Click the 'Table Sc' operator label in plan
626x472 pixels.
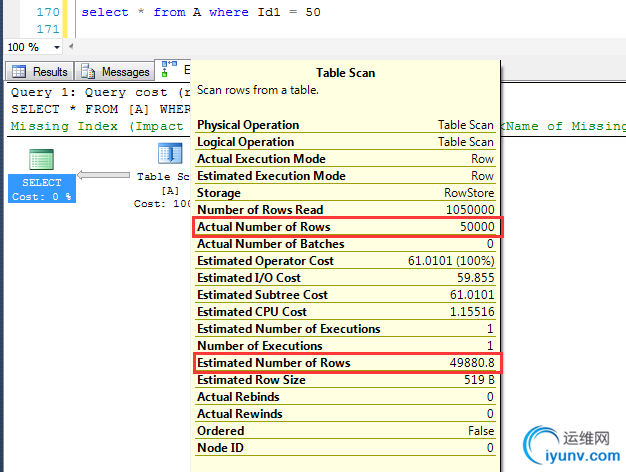click(163, 176)
